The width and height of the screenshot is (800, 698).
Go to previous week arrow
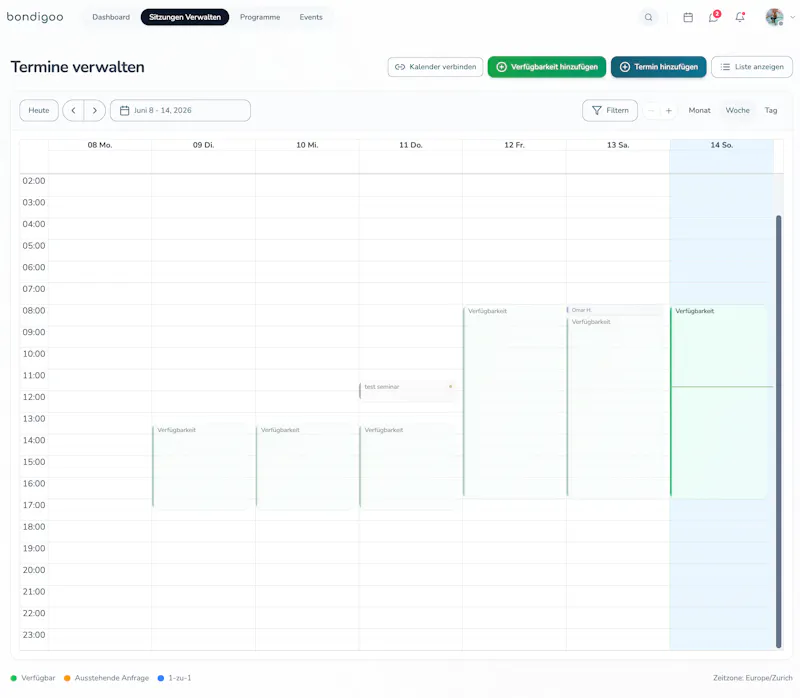[x=73, y=110]
